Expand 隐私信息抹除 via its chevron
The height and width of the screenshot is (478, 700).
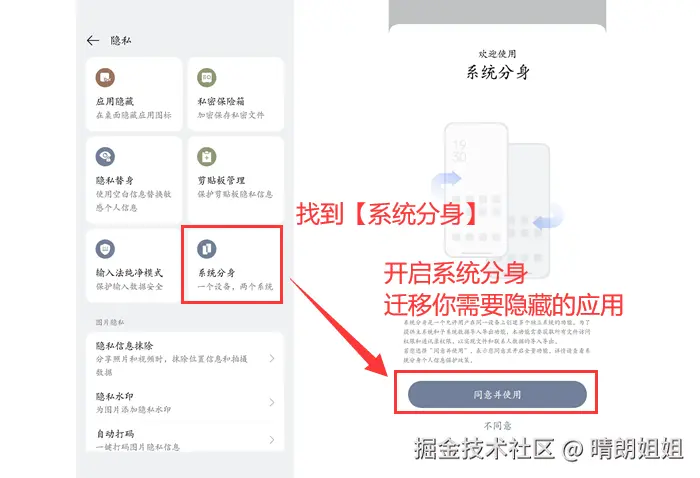272,358
